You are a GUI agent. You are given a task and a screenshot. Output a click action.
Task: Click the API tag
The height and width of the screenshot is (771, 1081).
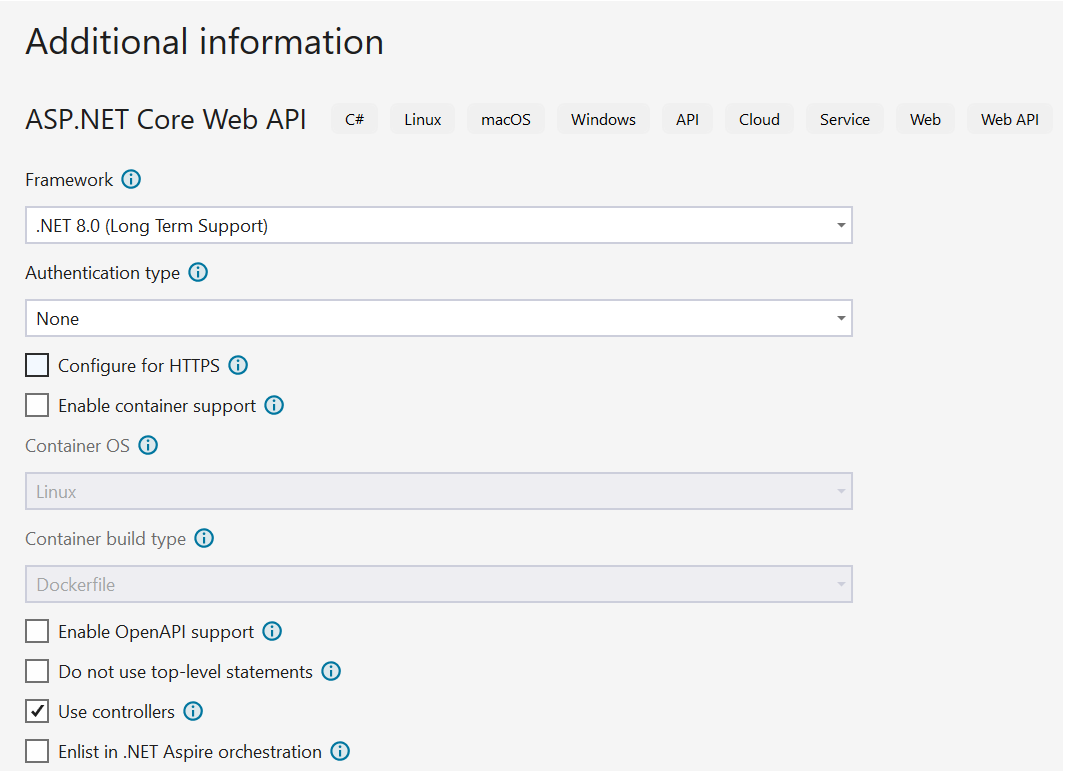coord(687,119)
